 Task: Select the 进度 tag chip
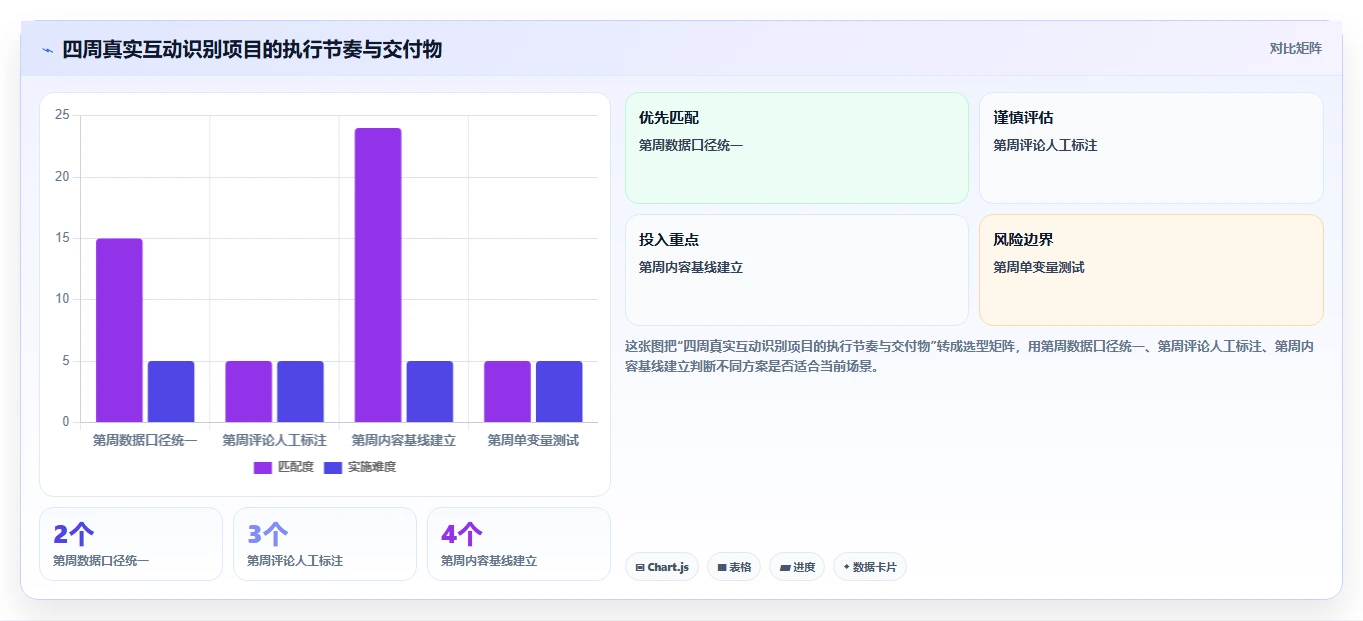click(797, 567)
